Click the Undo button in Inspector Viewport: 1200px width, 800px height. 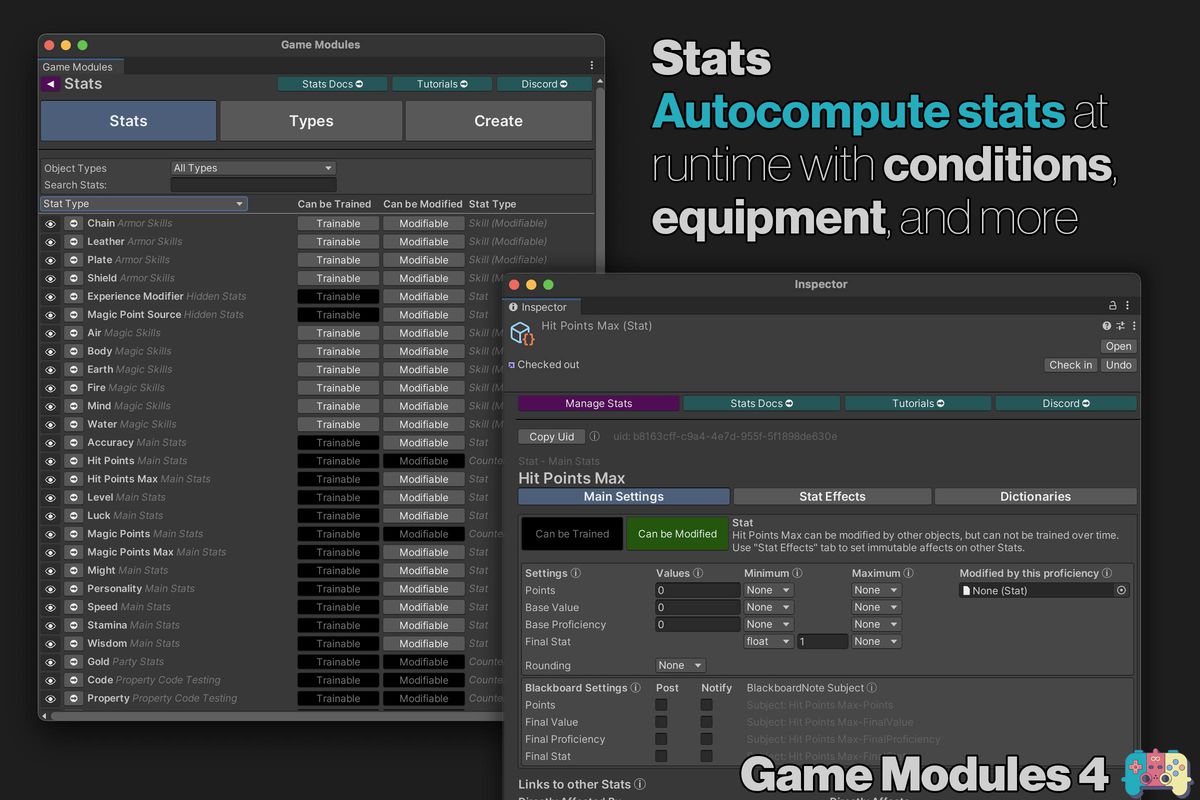(x=1118, y=365)
